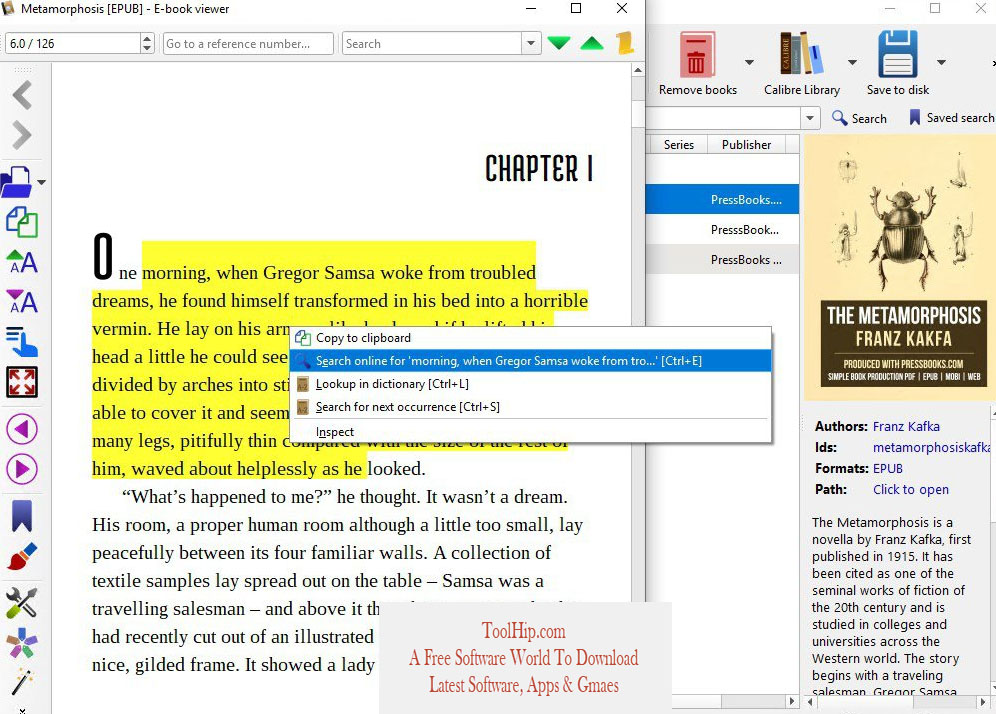The height and width of the screenshot is (714, 996).
Task: Find previous match with green up arrow
Action: 592,43
